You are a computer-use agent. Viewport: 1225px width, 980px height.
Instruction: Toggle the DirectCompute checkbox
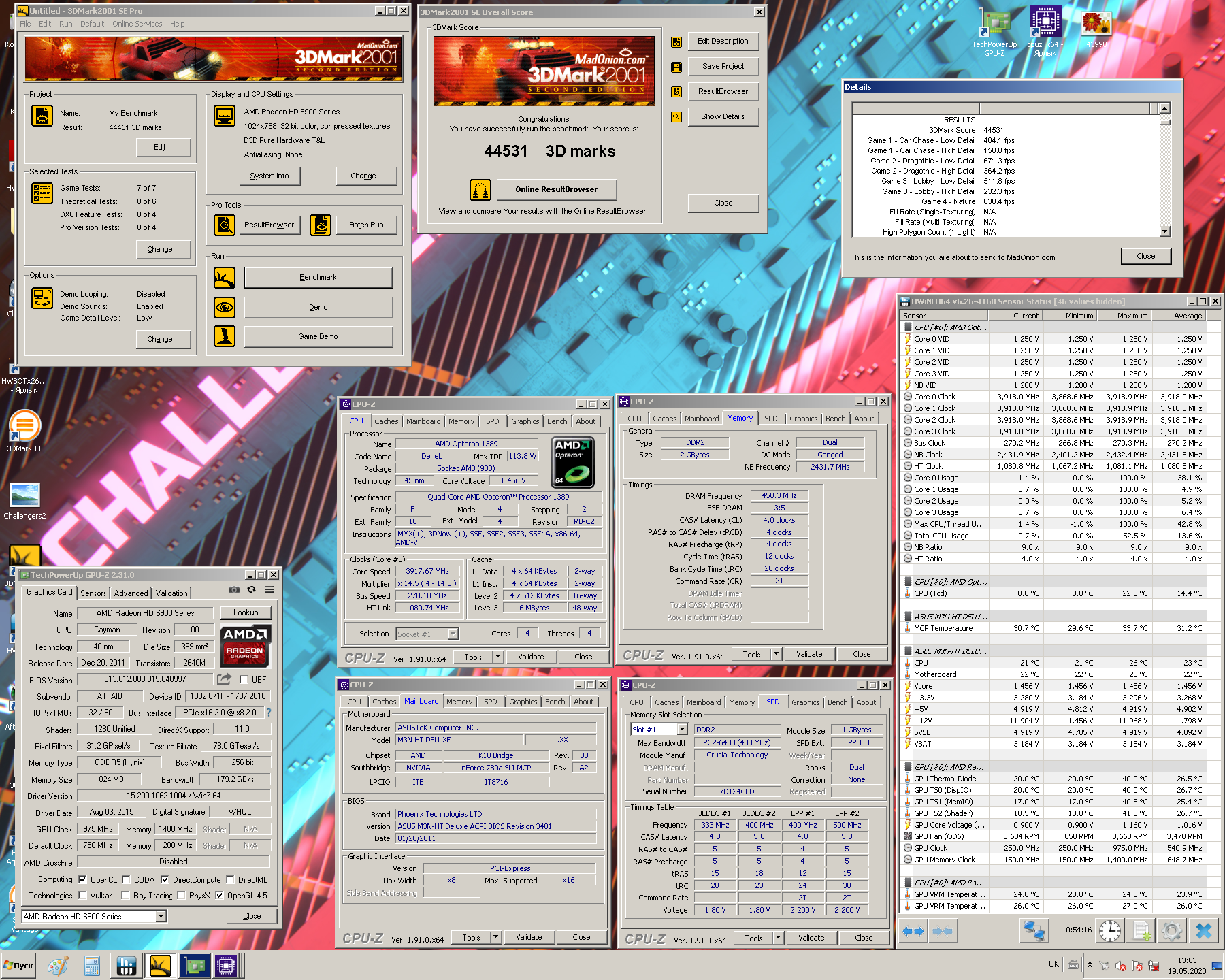pyautogui.click(x=165, y=880)
